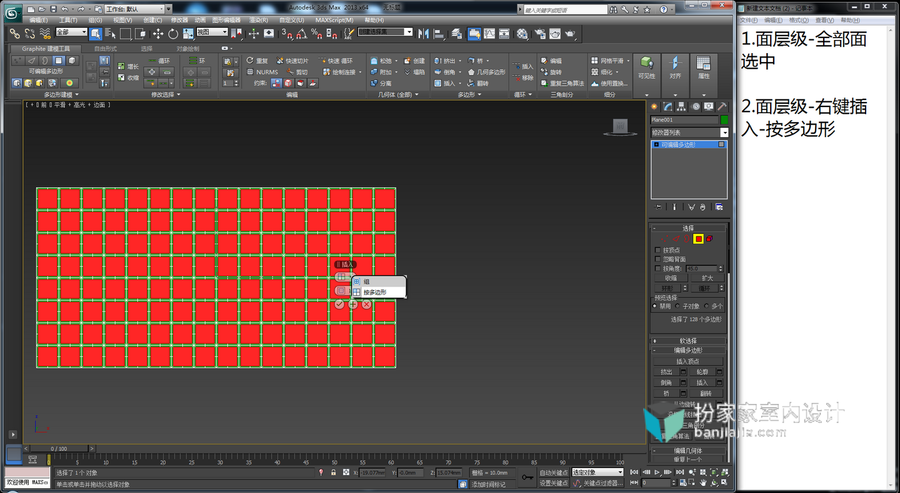Screen dimensions: 900x493
Task: Expand the 软选择 rollout
Action: point(688,341)
